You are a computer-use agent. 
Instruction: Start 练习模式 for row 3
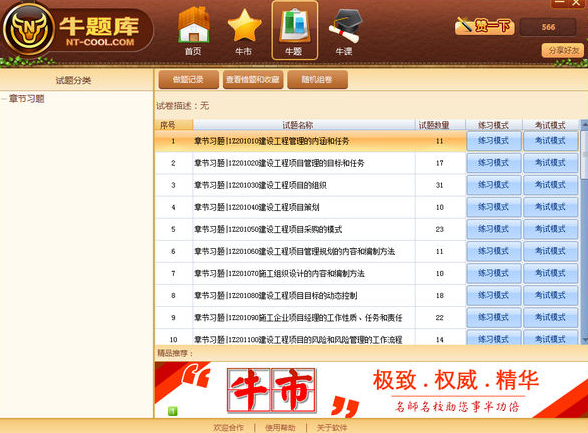pos(494,185)
